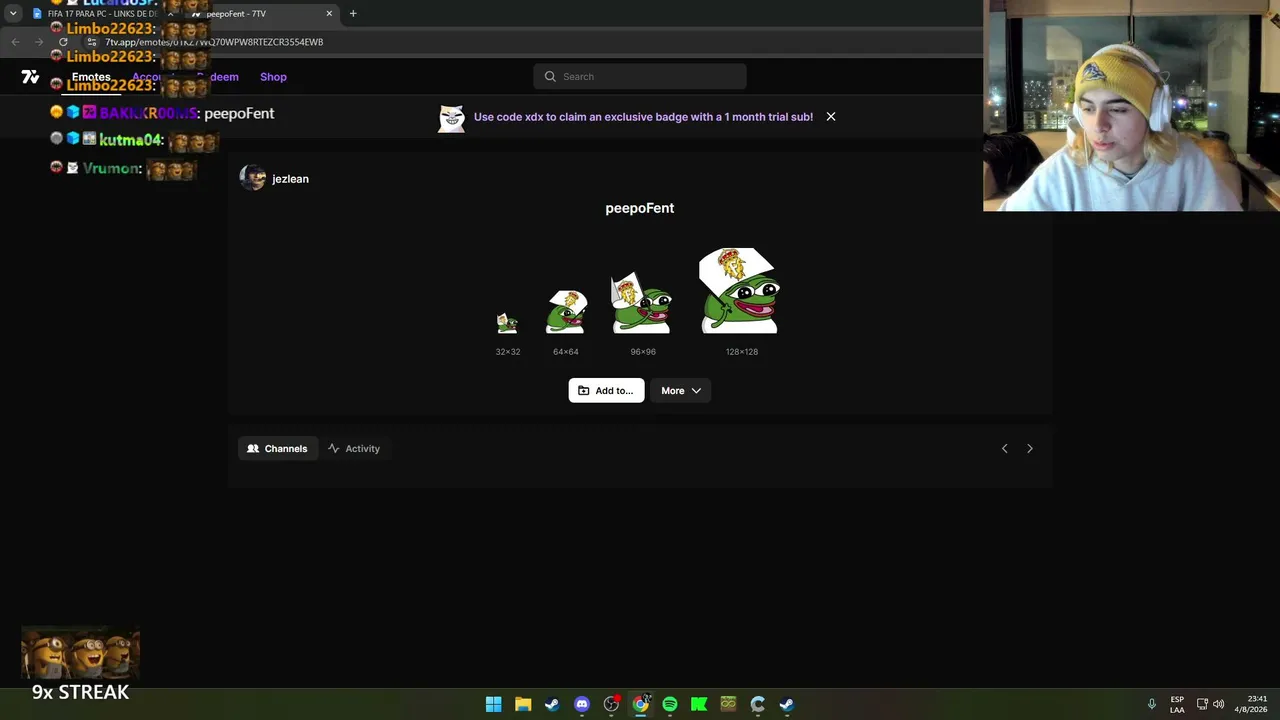This screenshot has width=1280, height=720.
Task: Dismiss the xdx promo code banner
Action: (x=830, y=117)
